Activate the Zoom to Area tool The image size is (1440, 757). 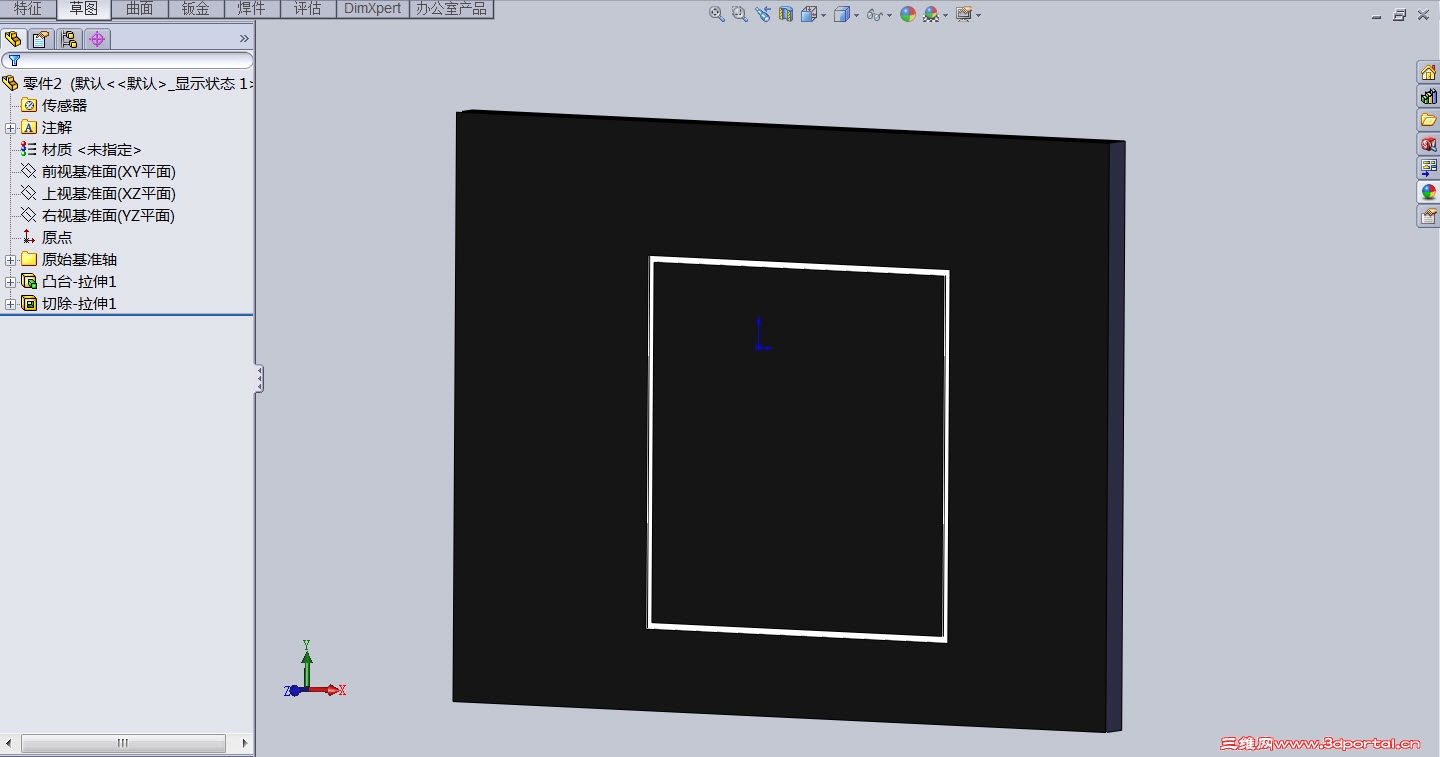[x=739, y=14]
